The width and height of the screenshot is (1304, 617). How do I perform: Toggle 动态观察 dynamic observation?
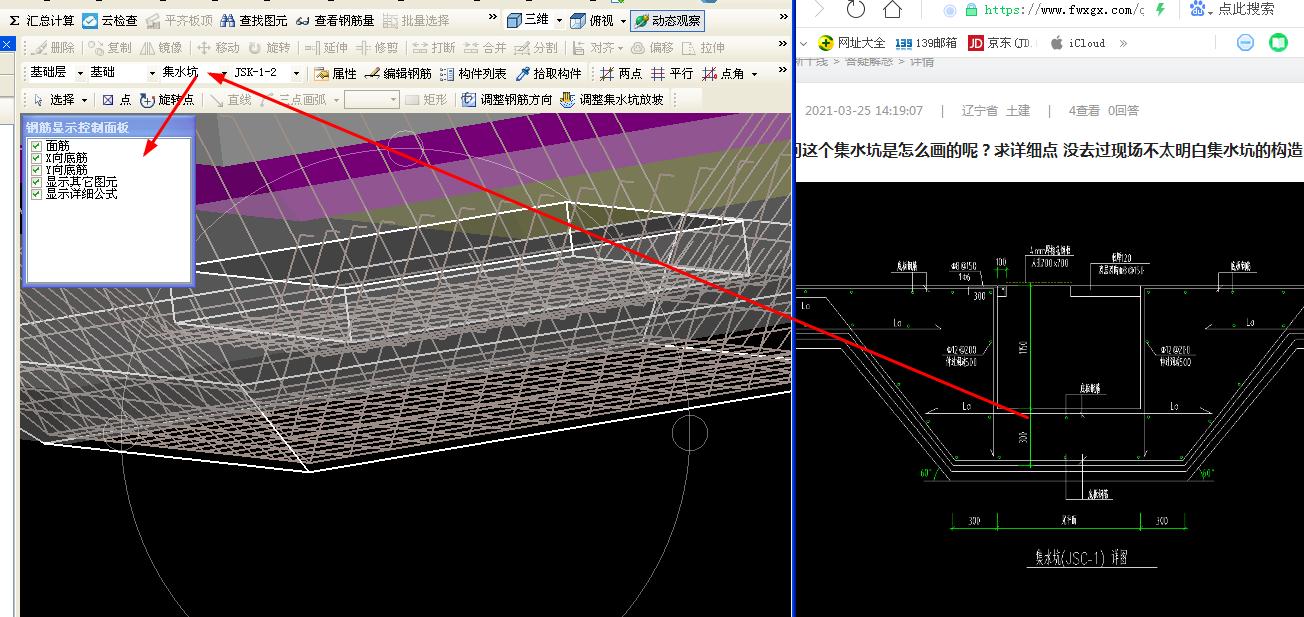[667, 20]
